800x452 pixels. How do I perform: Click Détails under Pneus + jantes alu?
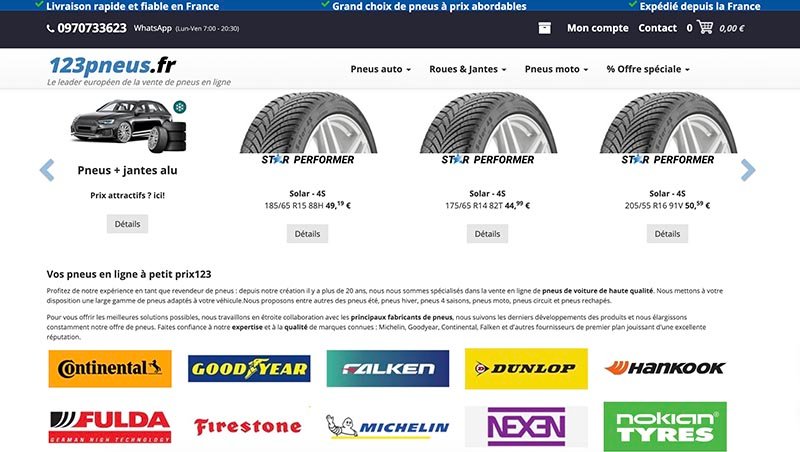click(127, 224)
